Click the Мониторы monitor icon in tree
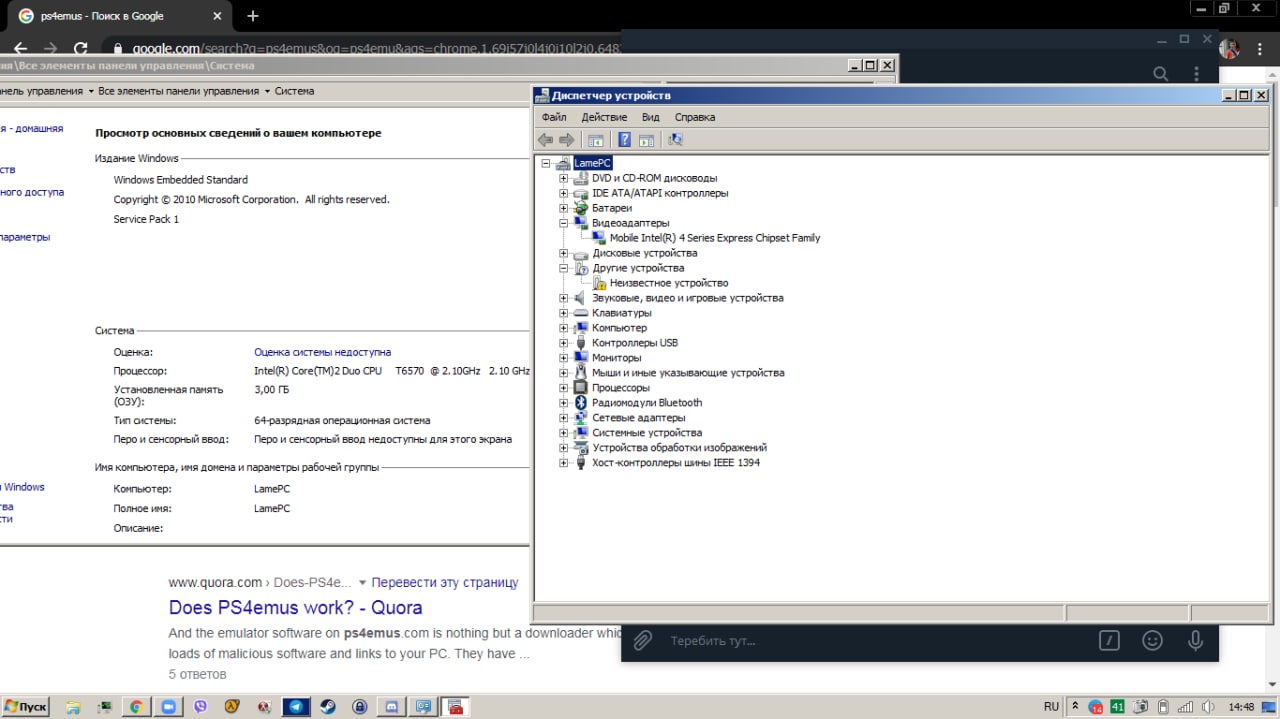The image size is (1280, 719). (581, 358)
